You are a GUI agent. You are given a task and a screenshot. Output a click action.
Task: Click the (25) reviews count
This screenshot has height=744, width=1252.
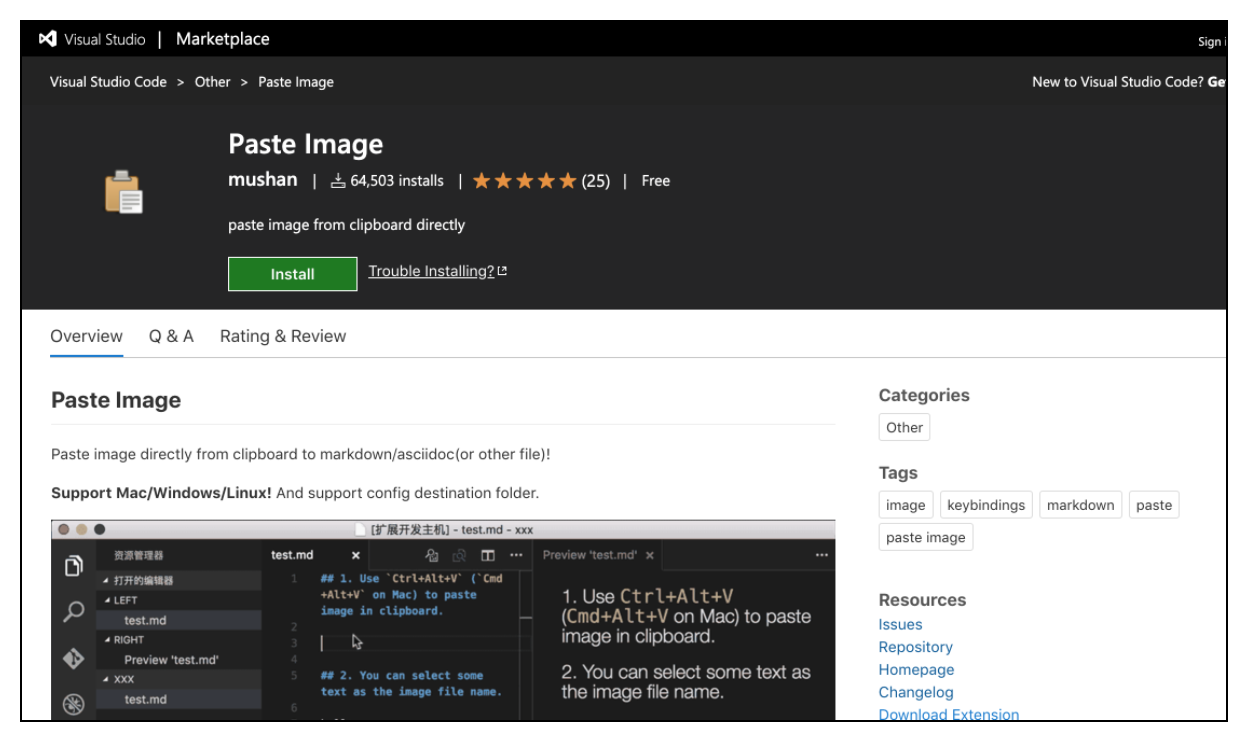(x=596, y=181)
